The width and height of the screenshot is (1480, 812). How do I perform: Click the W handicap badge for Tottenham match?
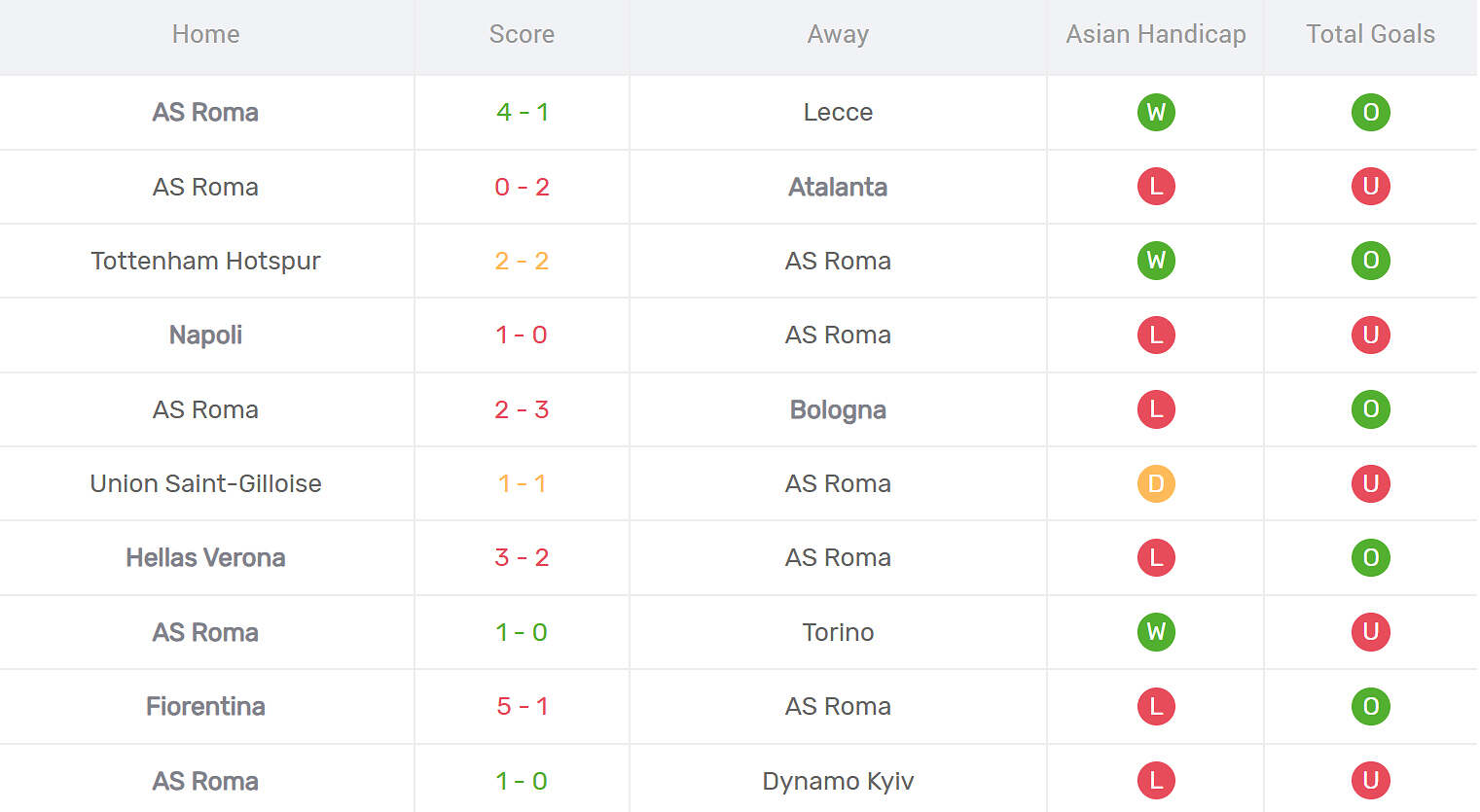tap(1155, 261)
